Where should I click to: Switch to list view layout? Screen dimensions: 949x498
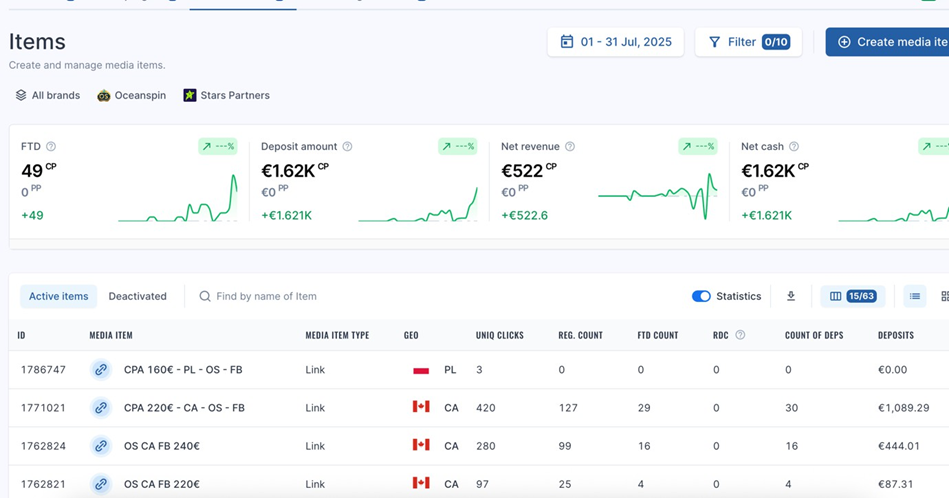pos(914,296)
